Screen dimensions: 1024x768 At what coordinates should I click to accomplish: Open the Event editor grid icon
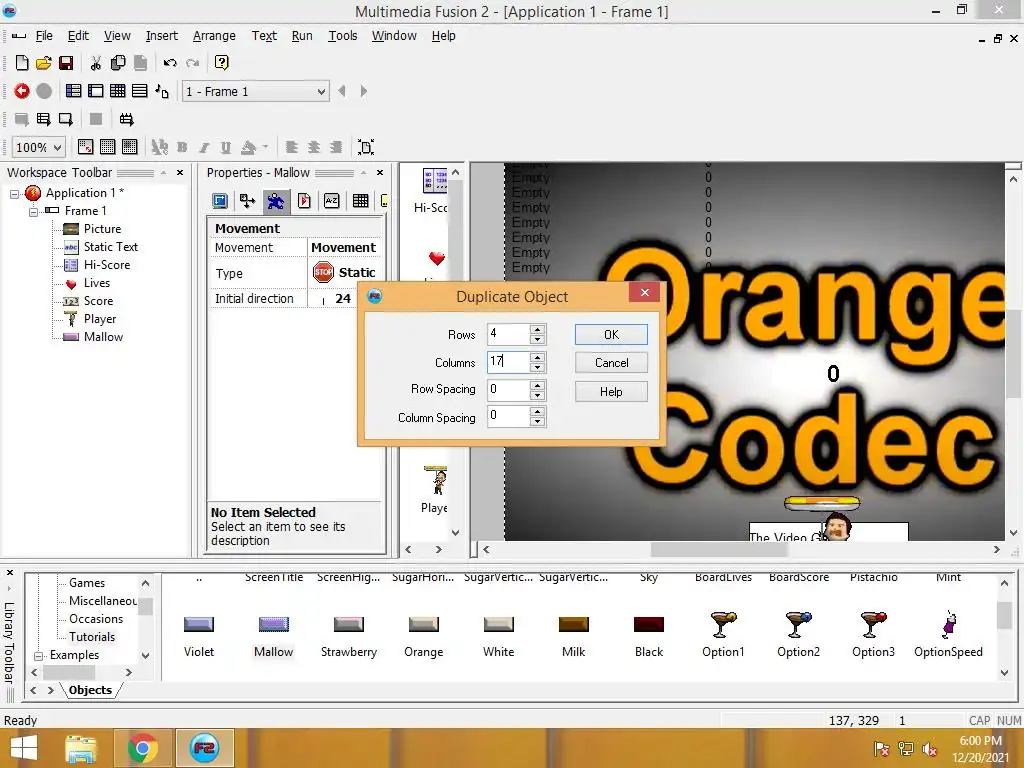[x=118, y=91]
